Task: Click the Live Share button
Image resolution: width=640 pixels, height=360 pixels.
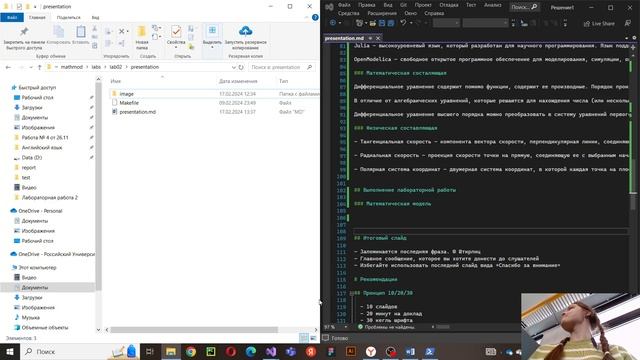Action: pos(599,23)
